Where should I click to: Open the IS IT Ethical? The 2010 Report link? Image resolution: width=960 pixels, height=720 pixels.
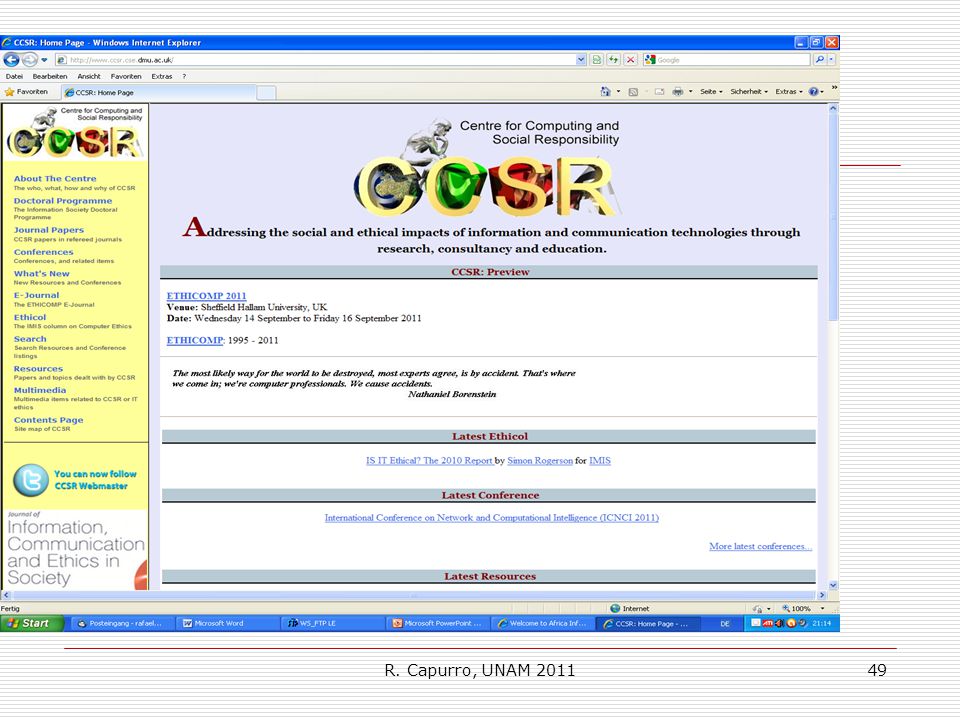[430, 460]
